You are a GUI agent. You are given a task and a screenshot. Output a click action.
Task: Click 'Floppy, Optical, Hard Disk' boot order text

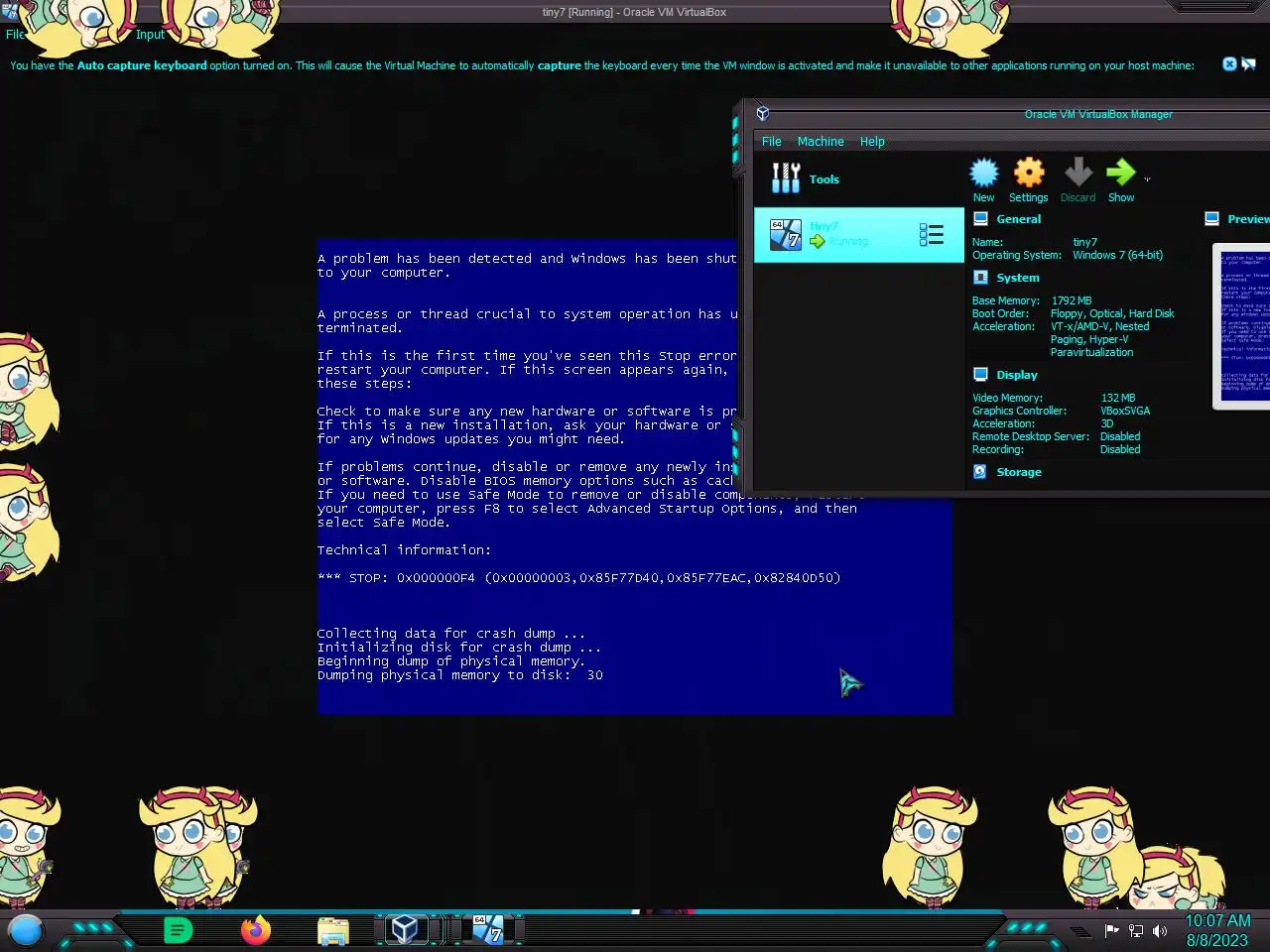click(1112, 313)
